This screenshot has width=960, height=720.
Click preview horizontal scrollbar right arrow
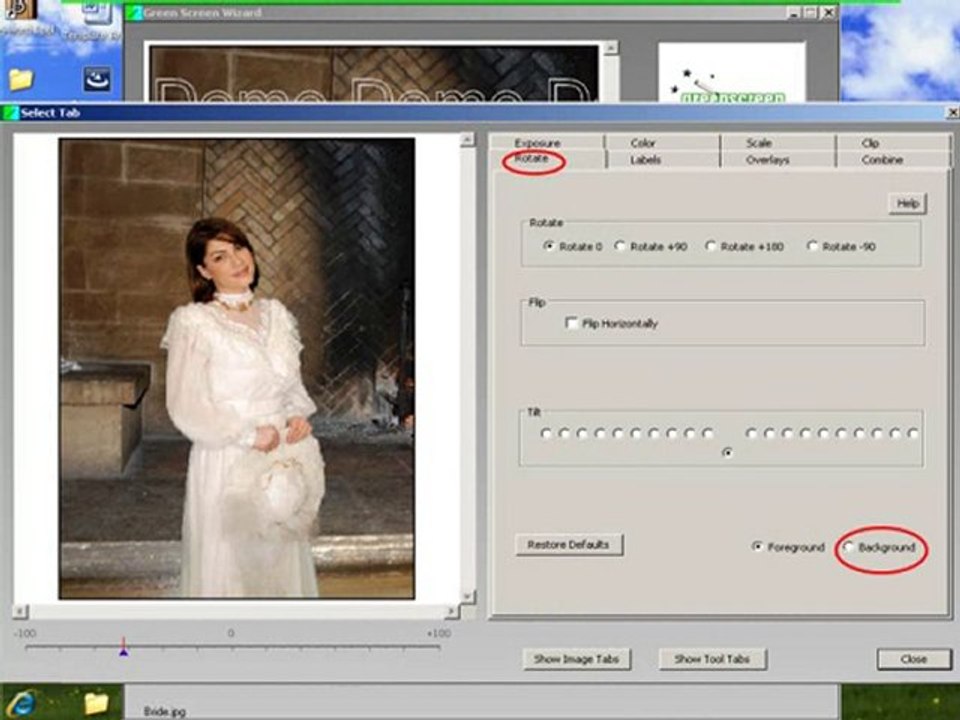pos(452,611)
